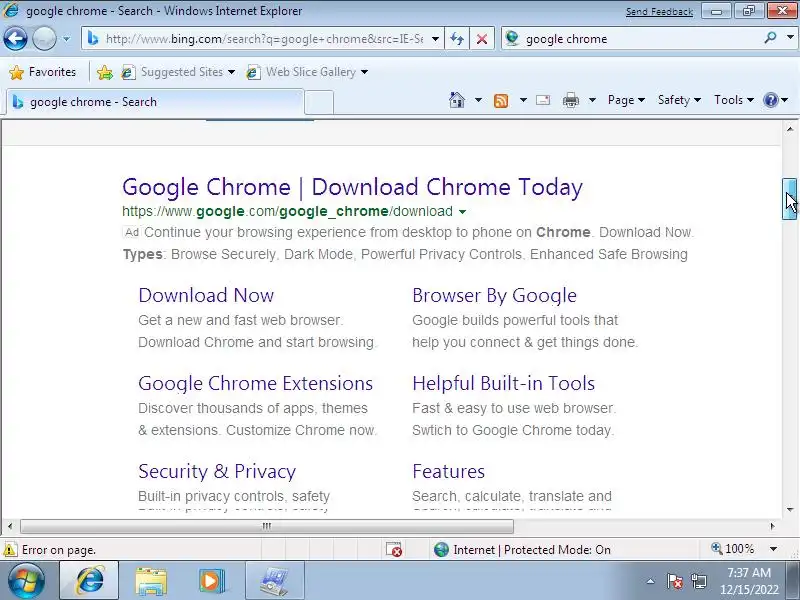Open the Page menu
The image size is (800, 600).
tap(626, 100)
